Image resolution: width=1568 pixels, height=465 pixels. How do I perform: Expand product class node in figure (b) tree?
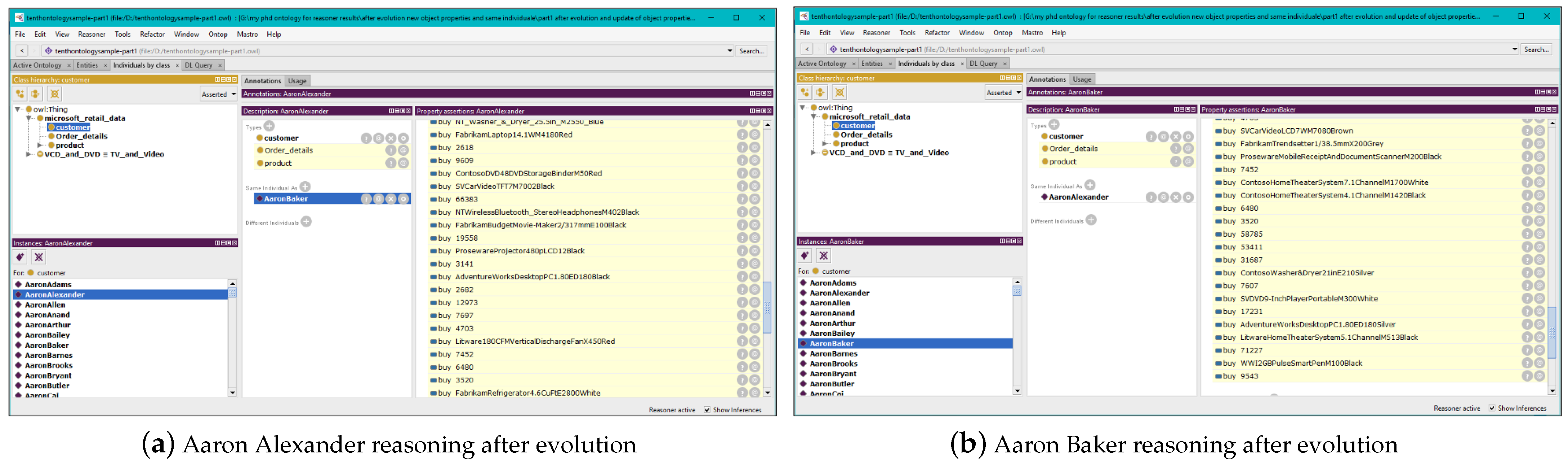pos(825,143)
